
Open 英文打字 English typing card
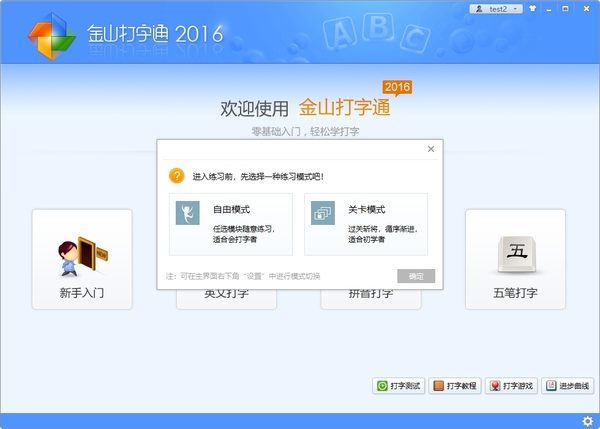226,298
